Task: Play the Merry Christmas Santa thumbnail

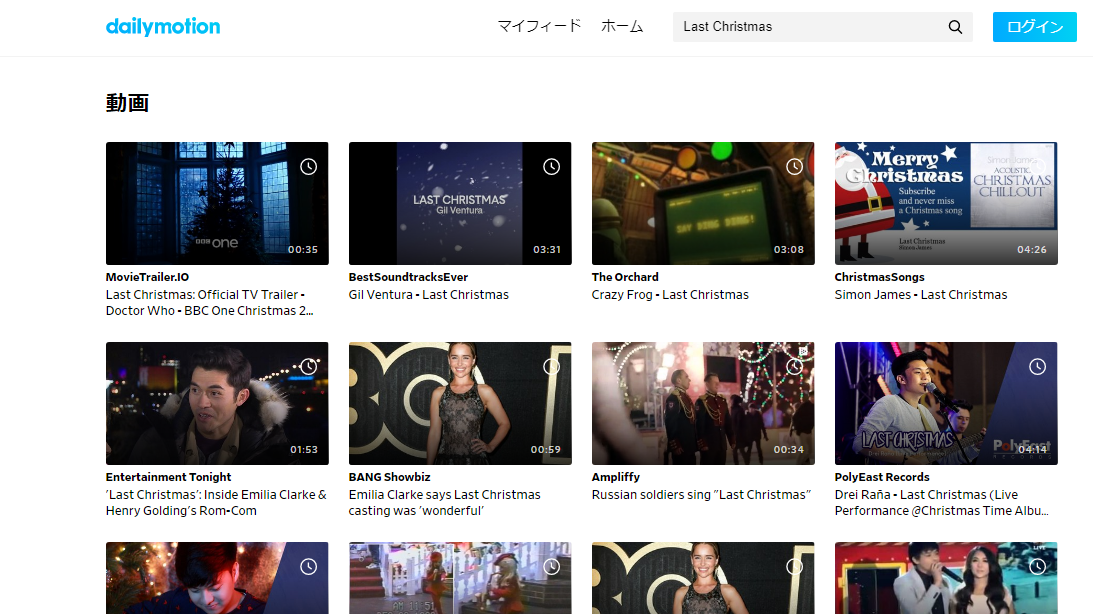Action: pyautogui.click(x=946, y=204)
